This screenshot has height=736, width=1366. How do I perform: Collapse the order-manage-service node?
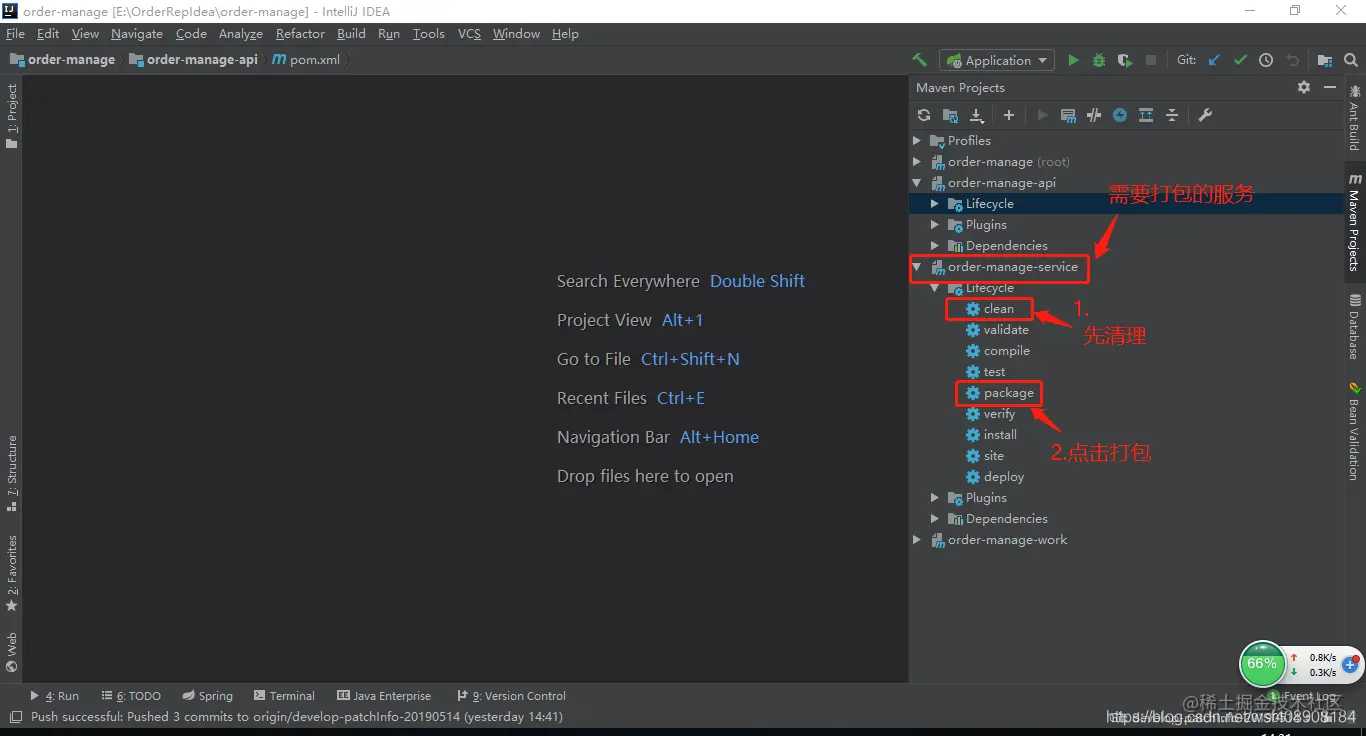pyautogui.click(x=917, y=267)
